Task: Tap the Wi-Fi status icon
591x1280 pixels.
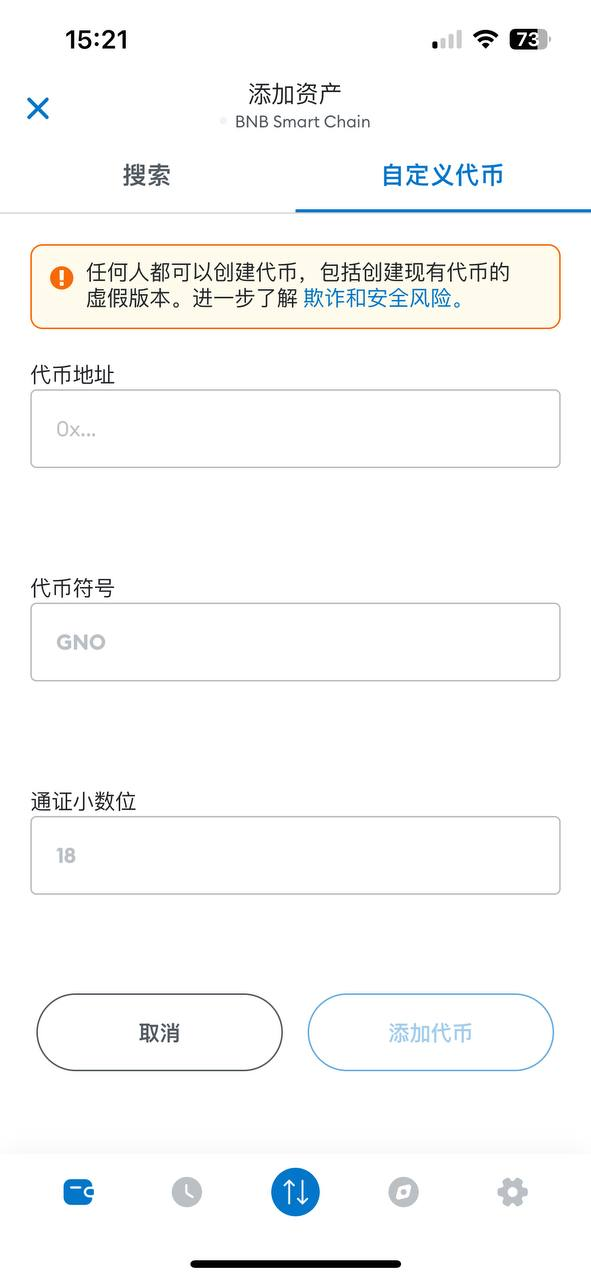Action: 486,39
